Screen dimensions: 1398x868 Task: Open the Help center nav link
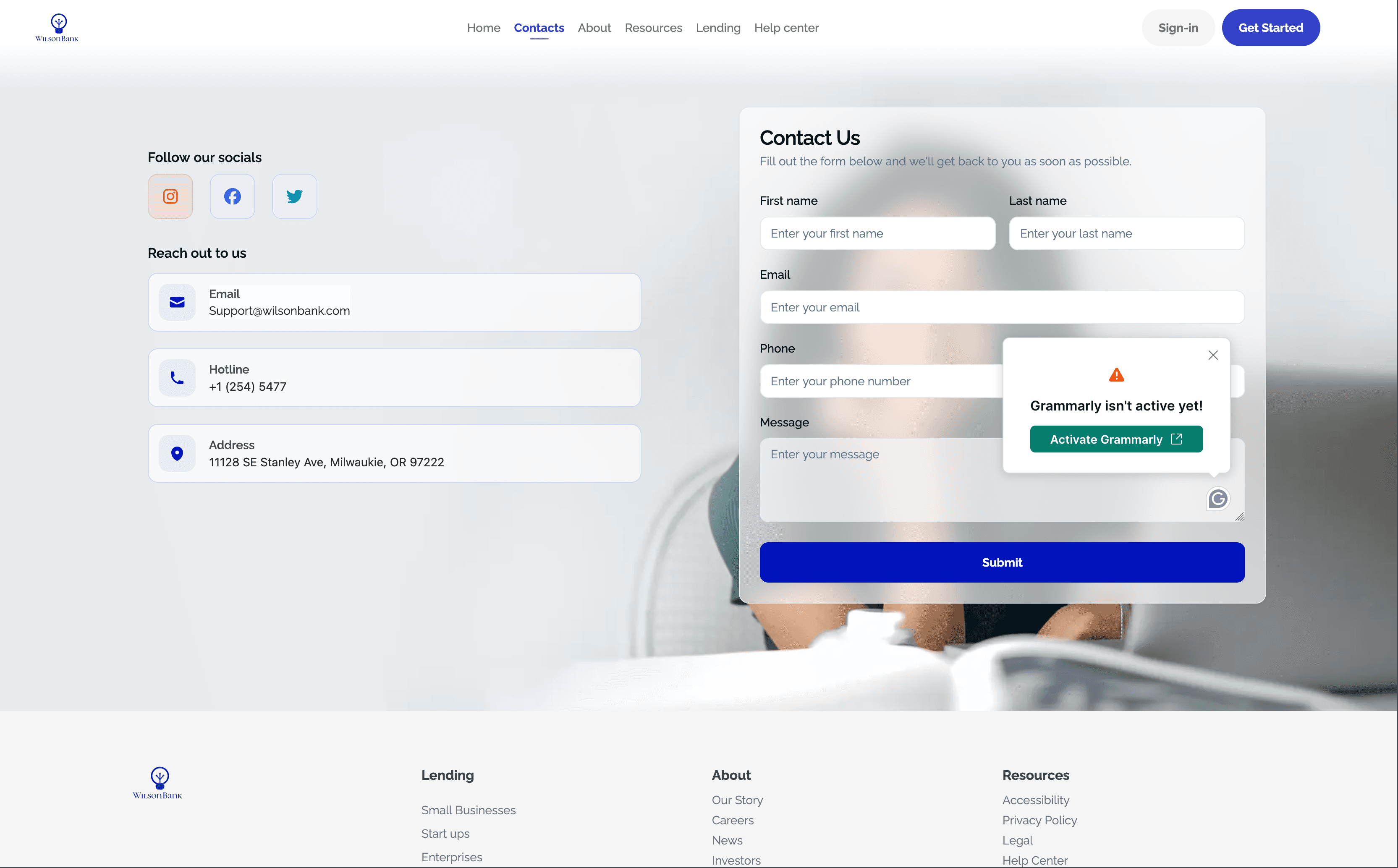(786, 28)
